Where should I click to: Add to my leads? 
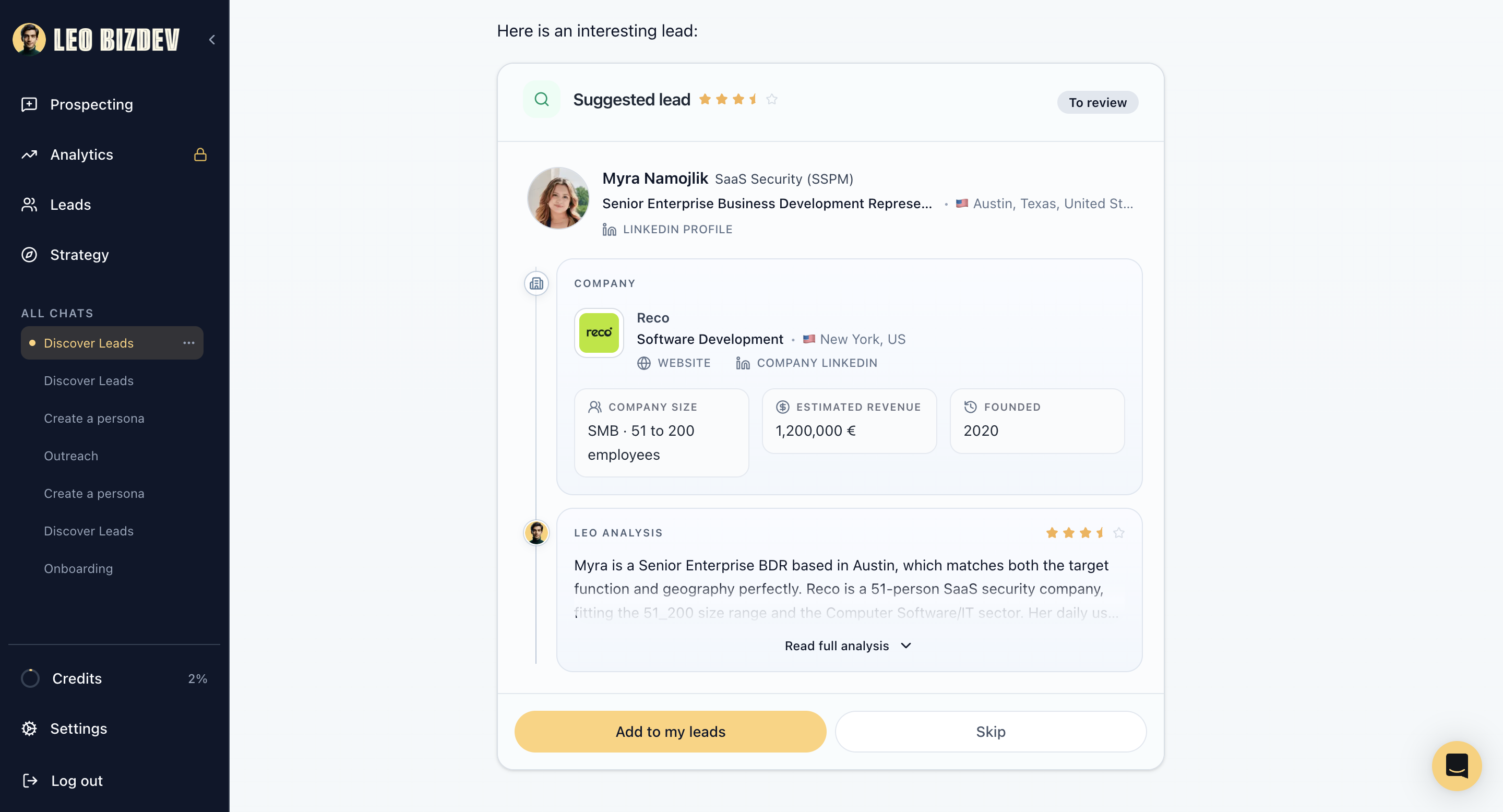[671, 732]
